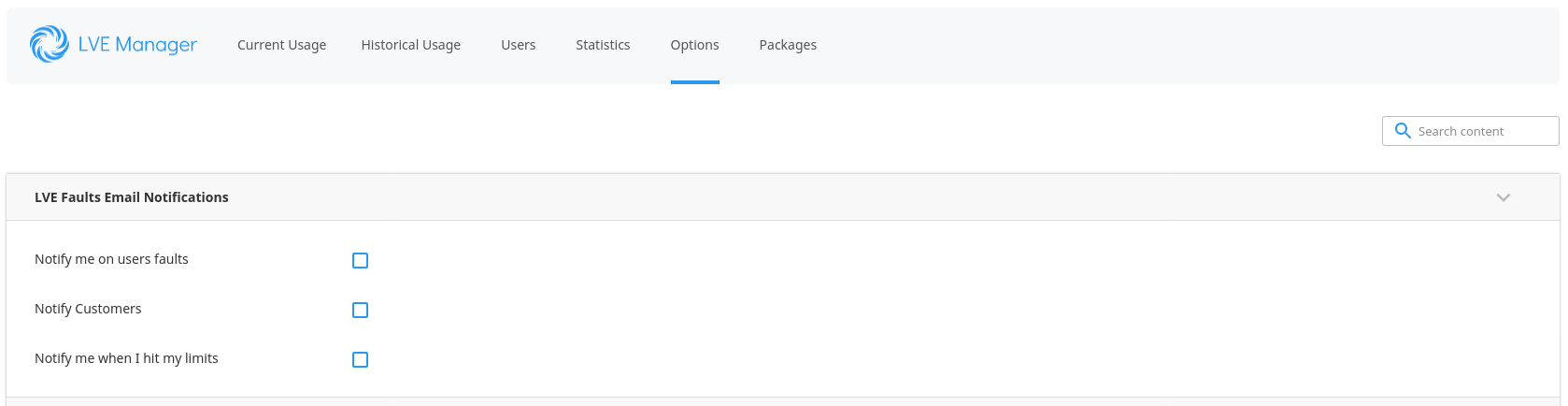This screenshot has height=406, width=1568.
Task: Click the grey panel strip below the notifications section
Action: 783,401
